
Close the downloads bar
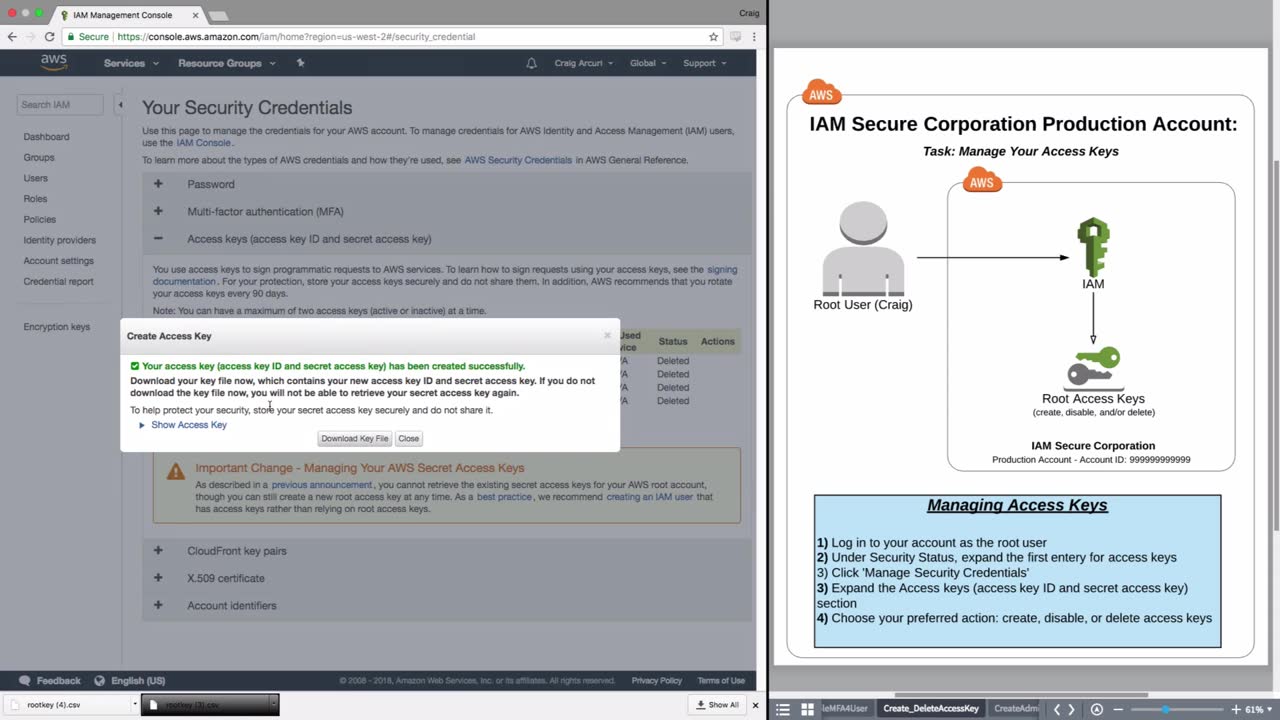pyautogui.click(x=755, y=705)
